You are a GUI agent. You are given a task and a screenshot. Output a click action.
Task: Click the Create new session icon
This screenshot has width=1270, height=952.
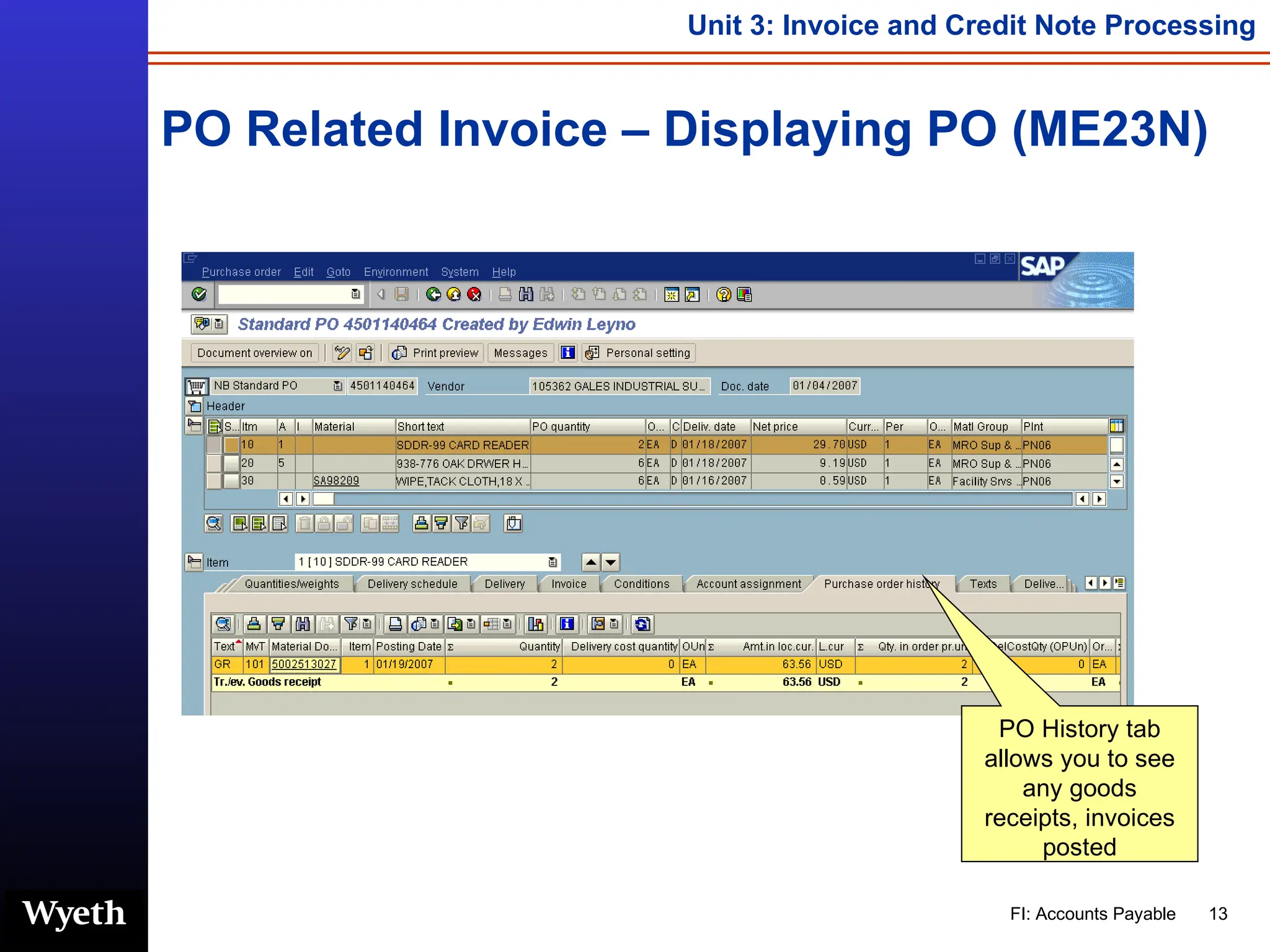point(672,294)
